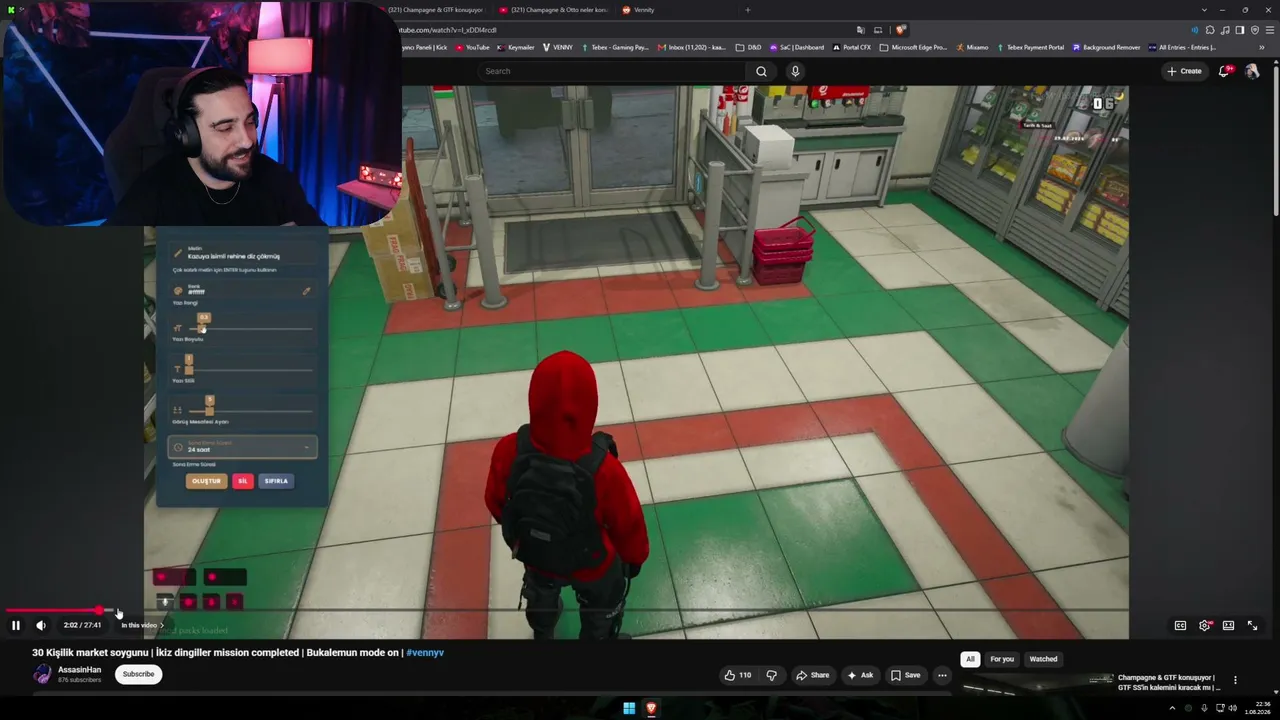Select the For you filter chip
Screen dimensions: 1280x720
[x=1002, y=659]
